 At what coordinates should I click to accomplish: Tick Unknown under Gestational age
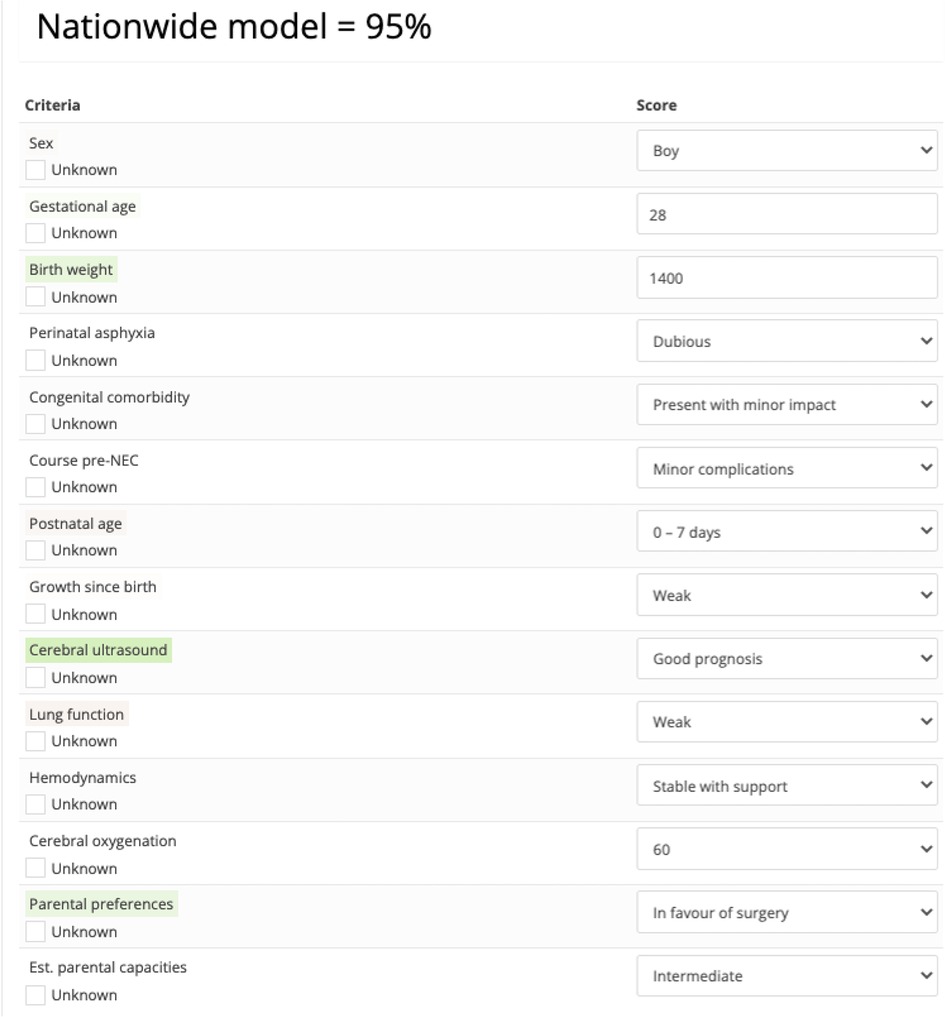pos(35,233)
